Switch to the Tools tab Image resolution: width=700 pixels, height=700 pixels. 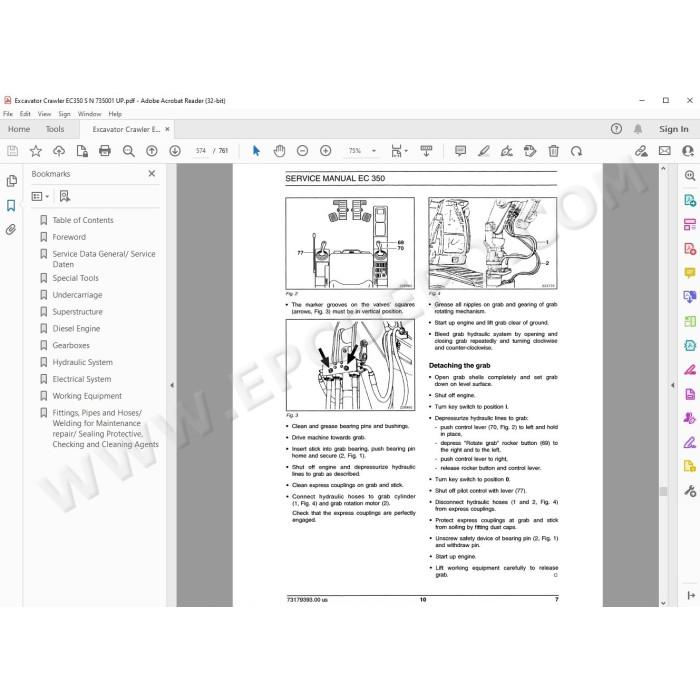55,129
